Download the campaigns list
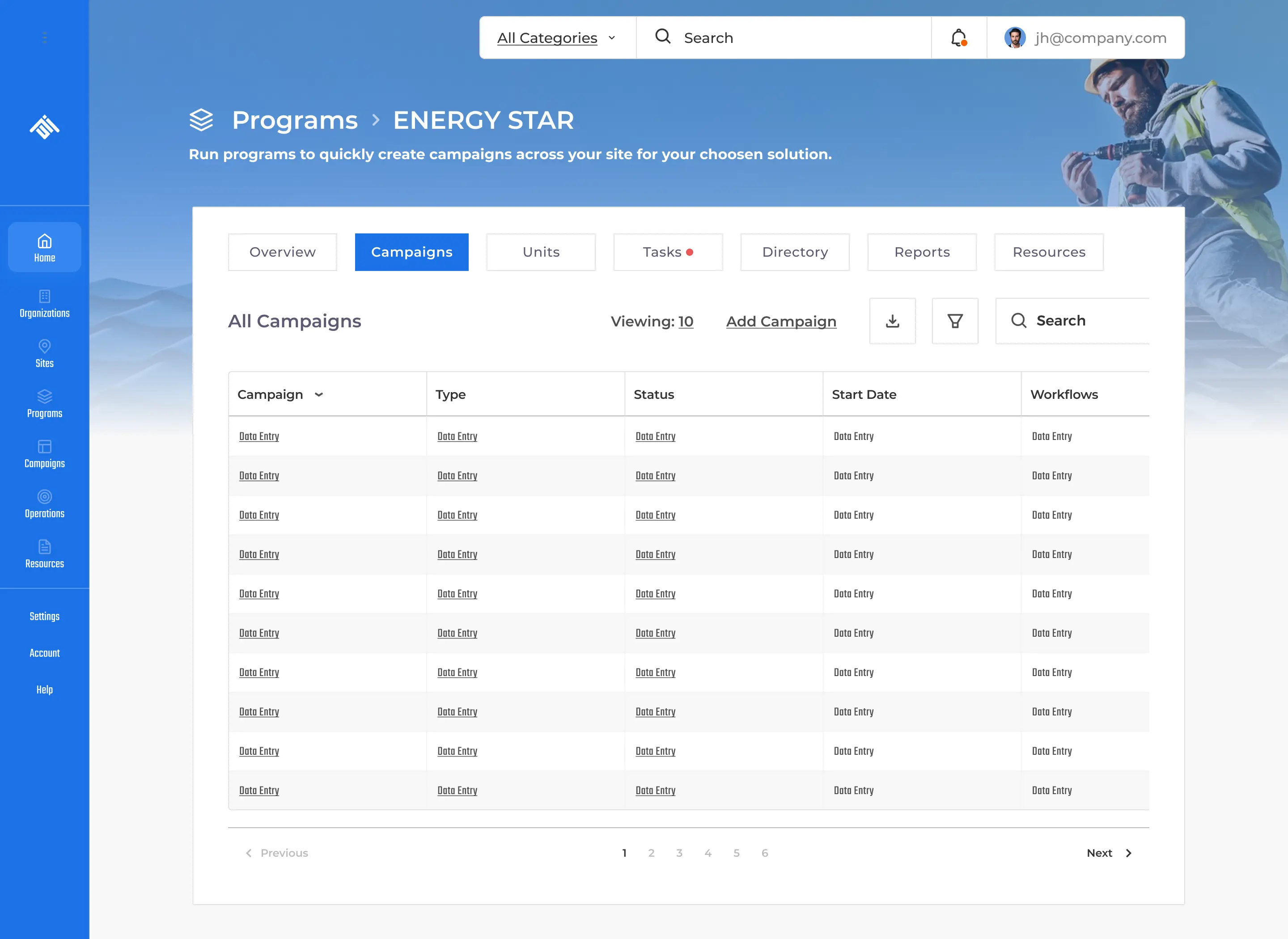The height and width of the screenshot is (939, 1288). (892, 321)
